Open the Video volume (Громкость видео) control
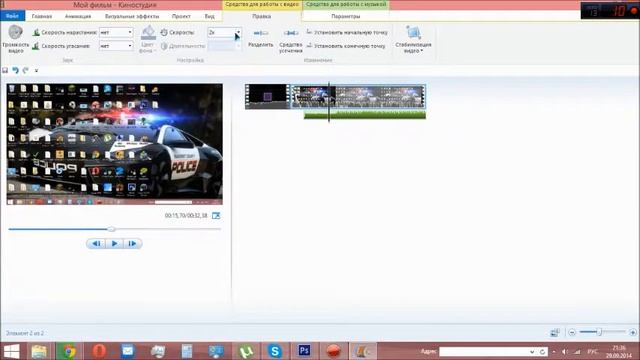 [x=16, y=39]
